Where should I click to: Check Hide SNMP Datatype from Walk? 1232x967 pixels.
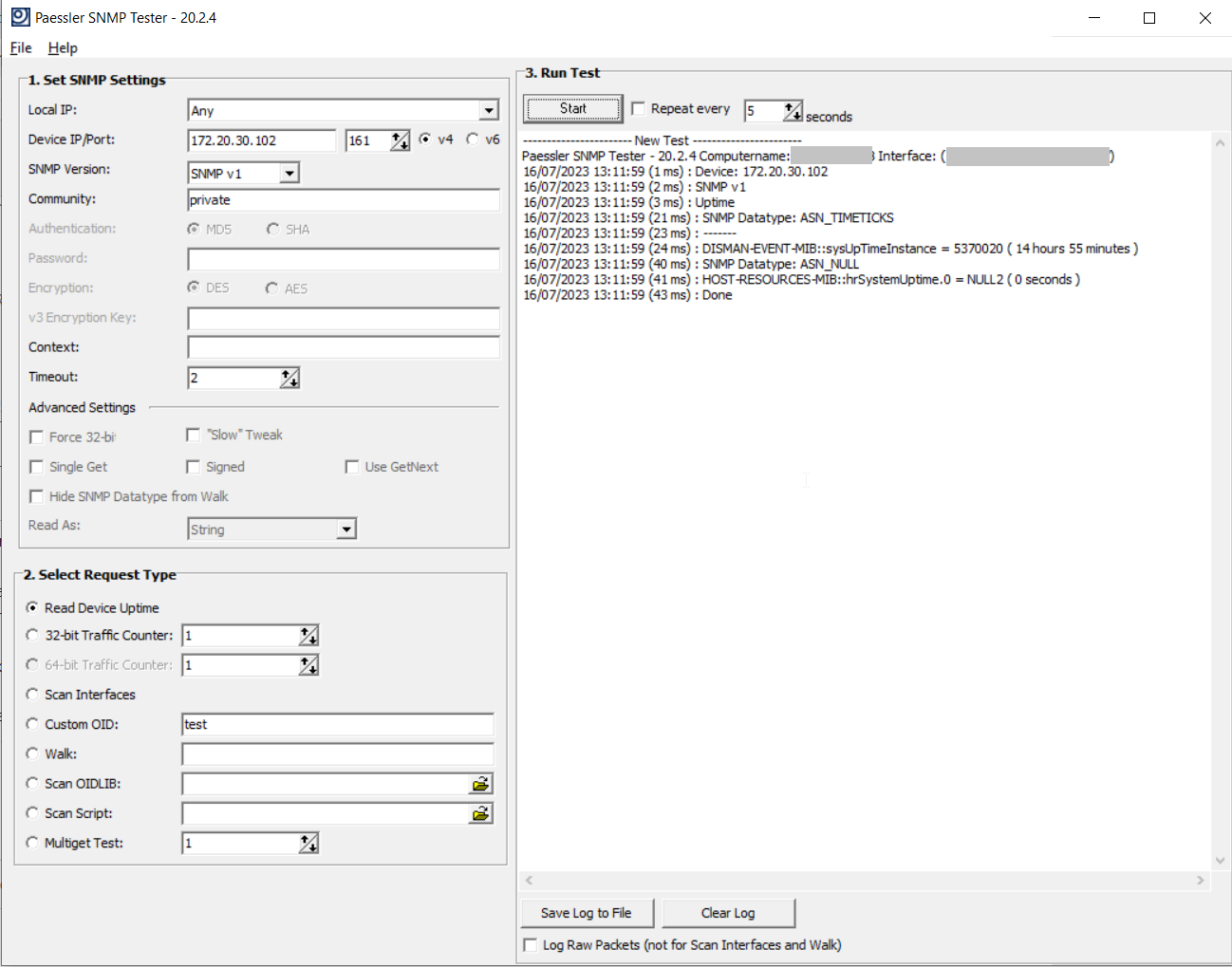click(x=36, y=496)
